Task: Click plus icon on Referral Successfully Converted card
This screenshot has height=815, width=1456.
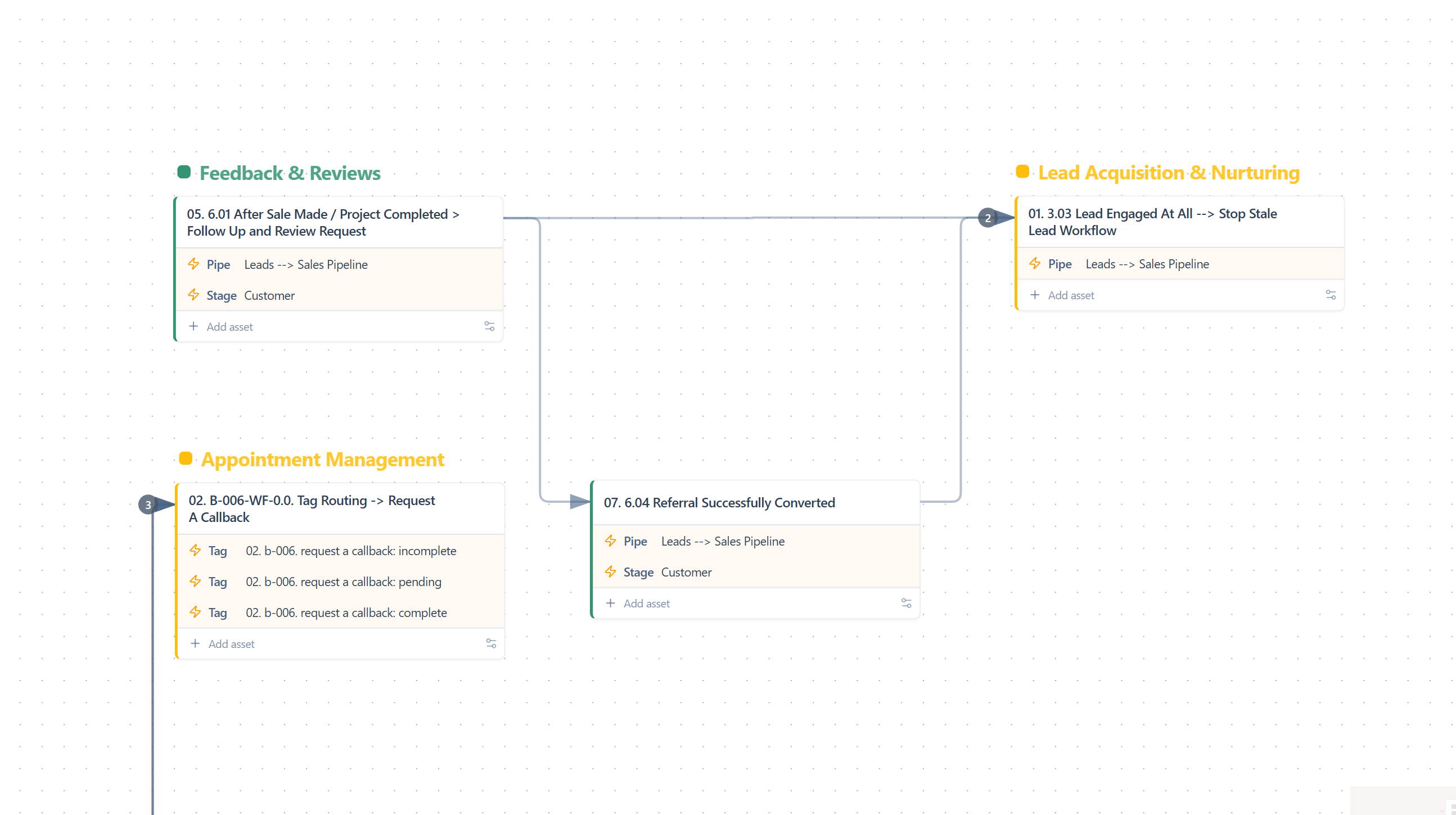Action: point(610,603)
